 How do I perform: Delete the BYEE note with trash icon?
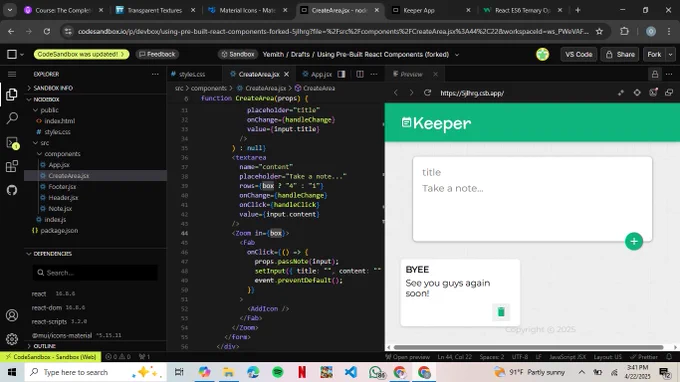click(501, 312)
